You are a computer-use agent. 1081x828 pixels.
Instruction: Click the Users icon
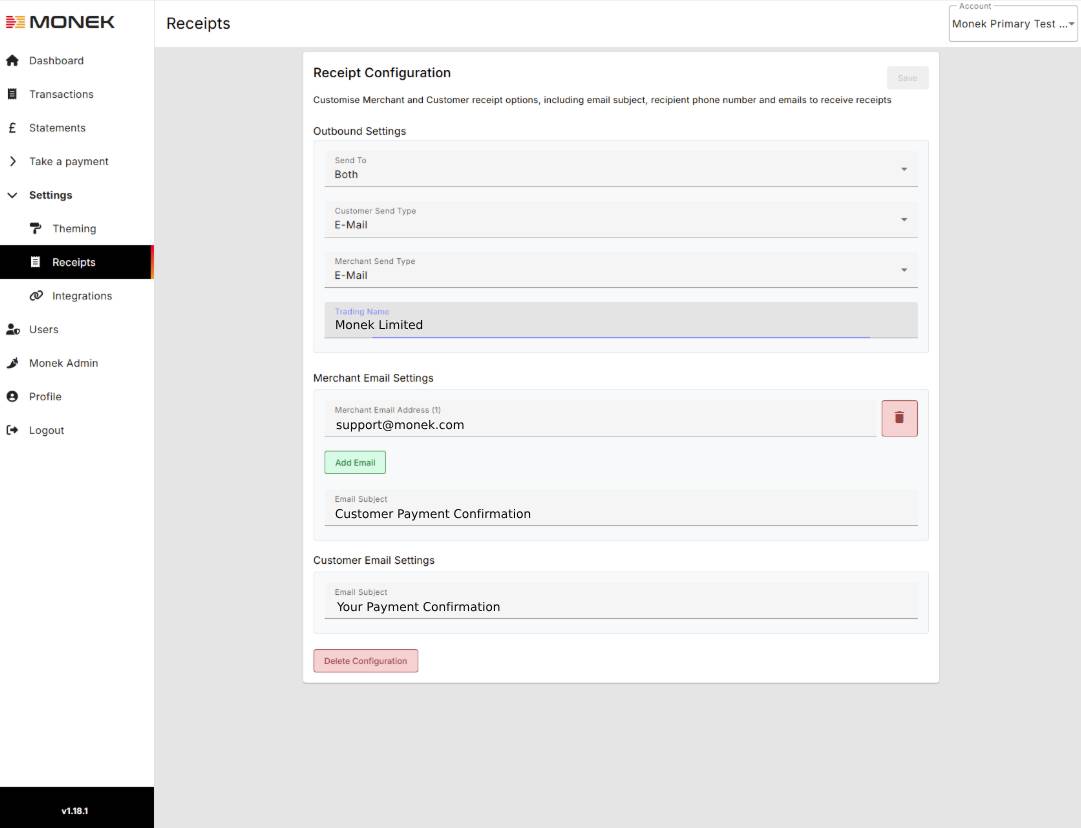tap(12, 330)
